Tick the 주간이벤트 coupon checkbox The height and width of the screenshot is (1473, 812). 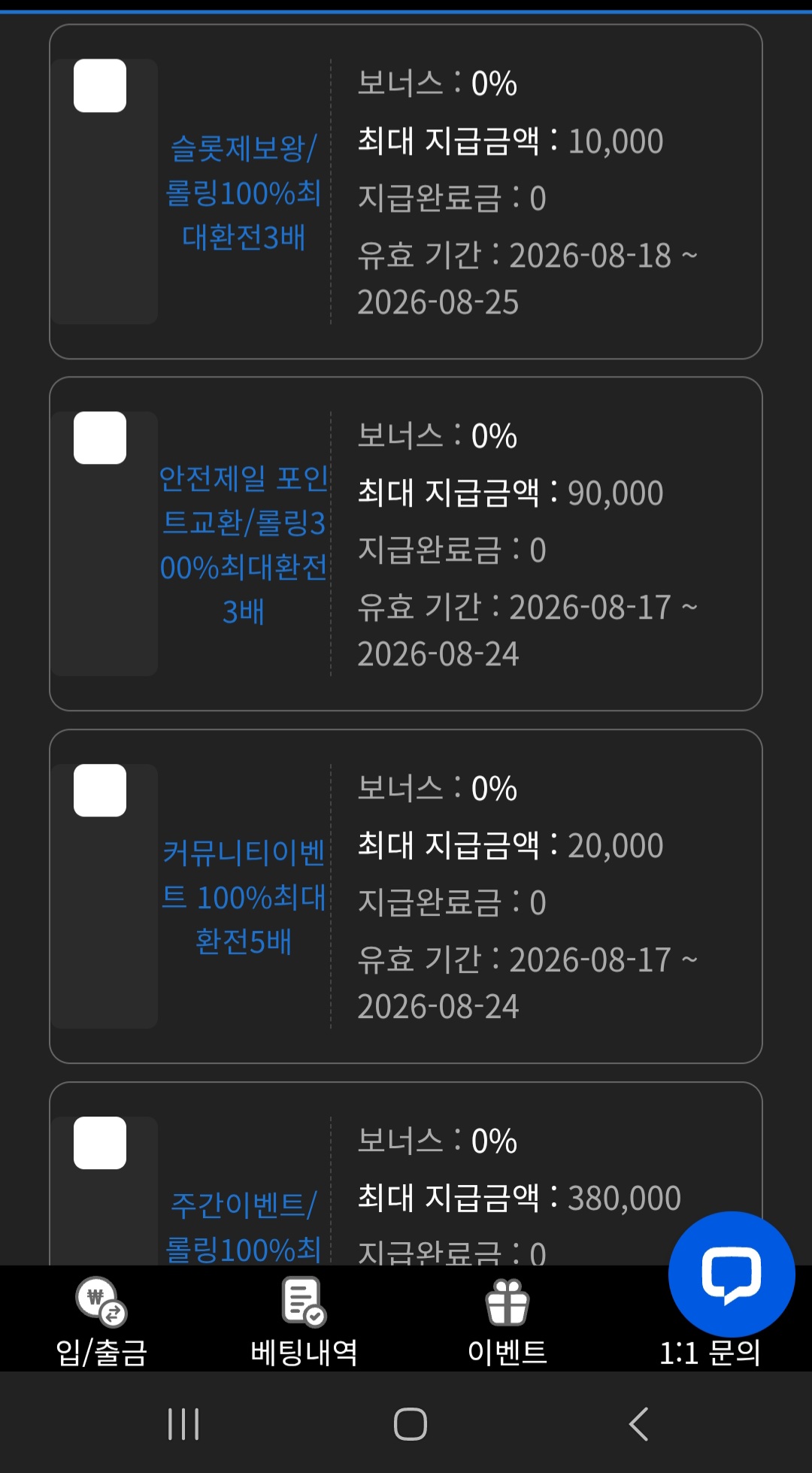click(x=100, y=1143)
